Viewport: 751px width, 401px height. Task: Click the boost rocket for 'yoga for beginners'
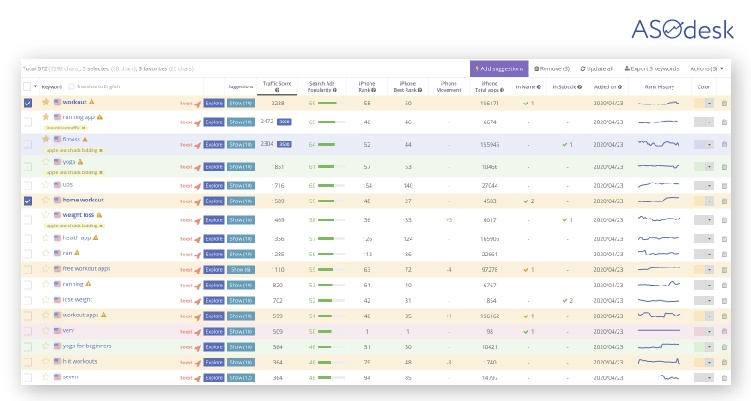pyautogui.click(x=198, y=347)
